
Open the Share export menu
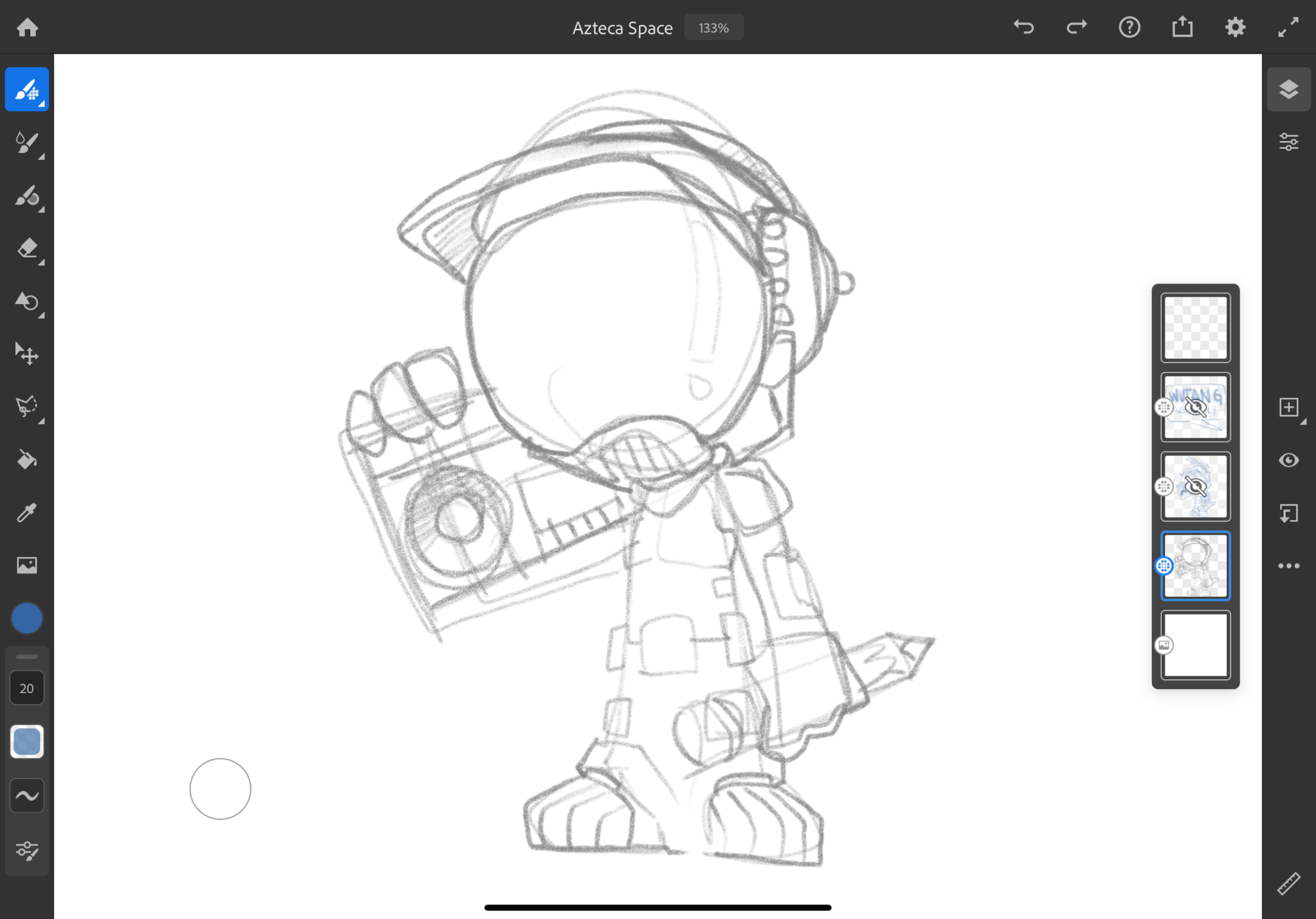1182,27
